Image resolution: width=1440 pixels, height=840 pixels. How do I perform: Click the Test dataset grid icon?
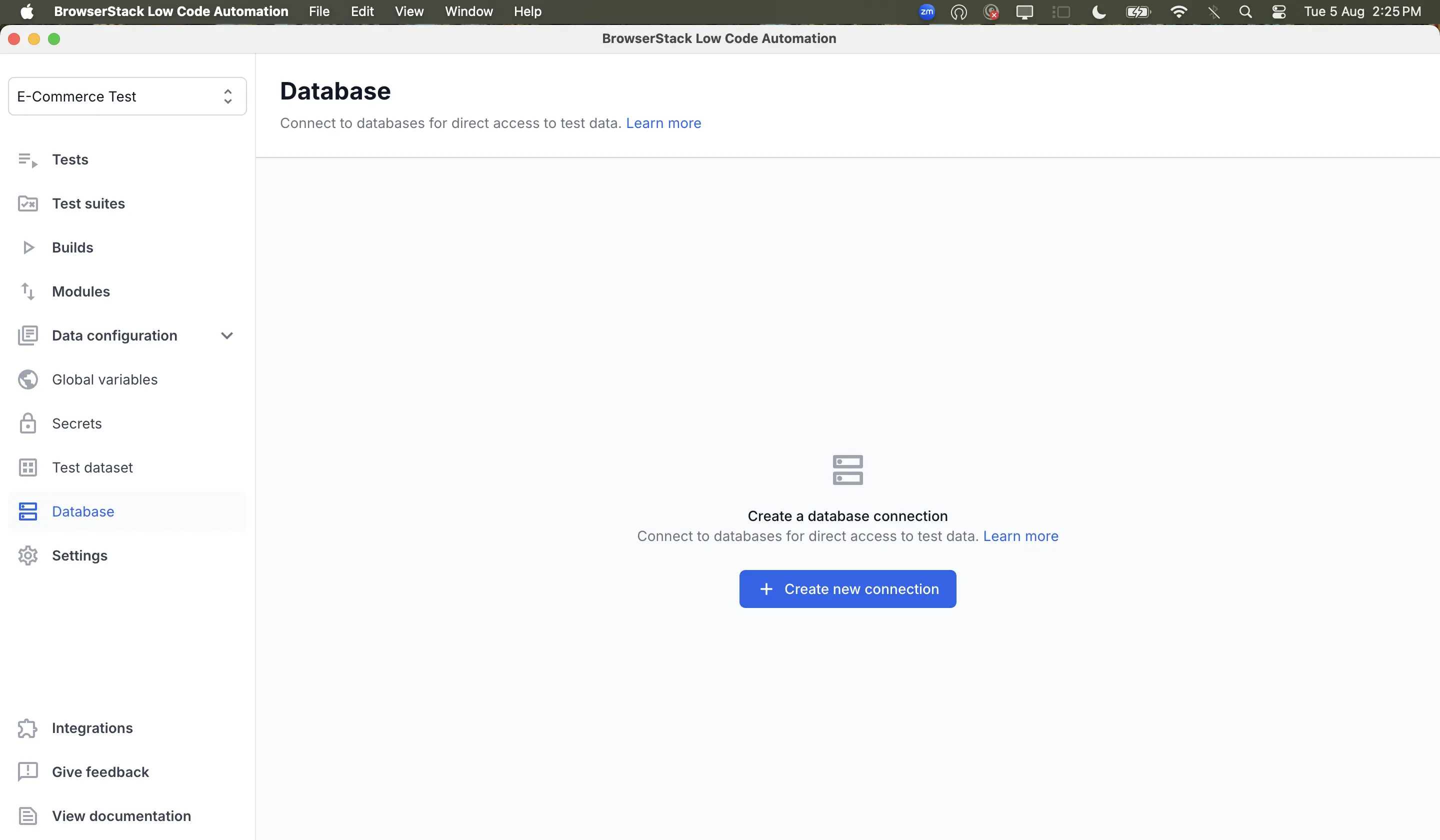click(x=27, y=467)
